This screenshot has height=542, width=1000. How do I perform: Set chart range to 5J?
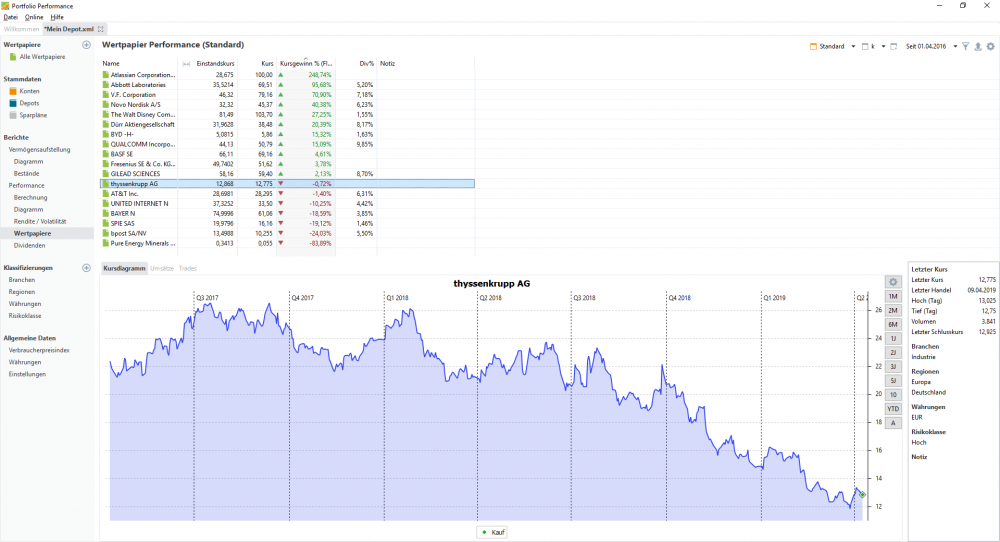tap(893, 381)
